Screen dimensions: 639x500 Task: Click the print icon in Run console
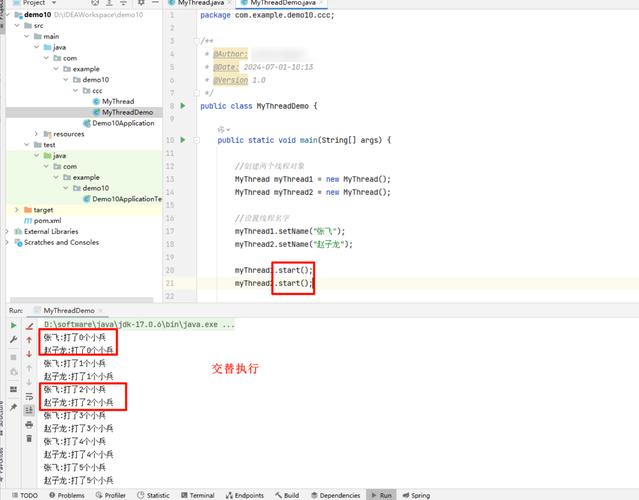[x=29, y=423]
